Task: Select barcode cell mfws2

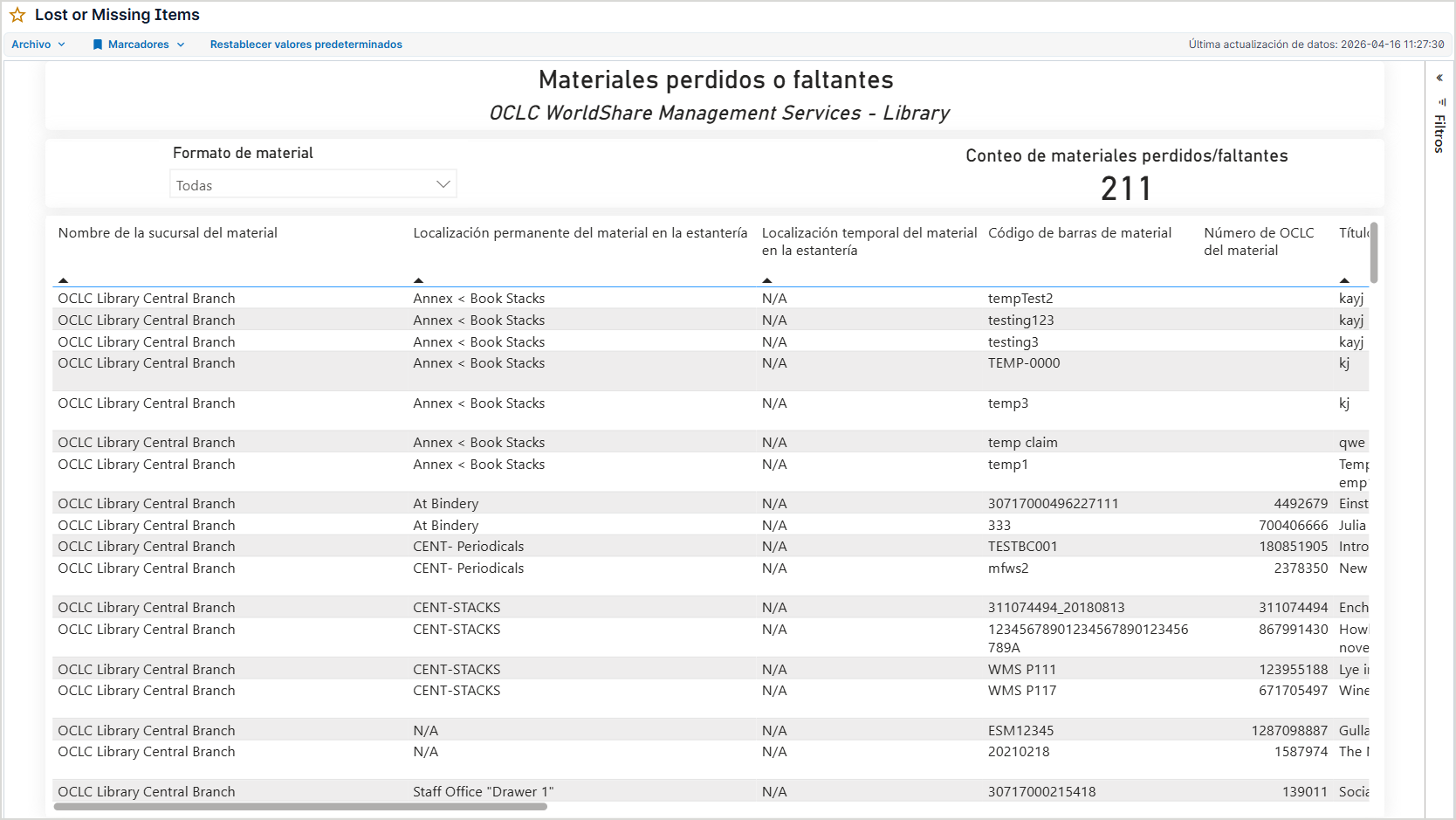Action: pos(1008,568)
